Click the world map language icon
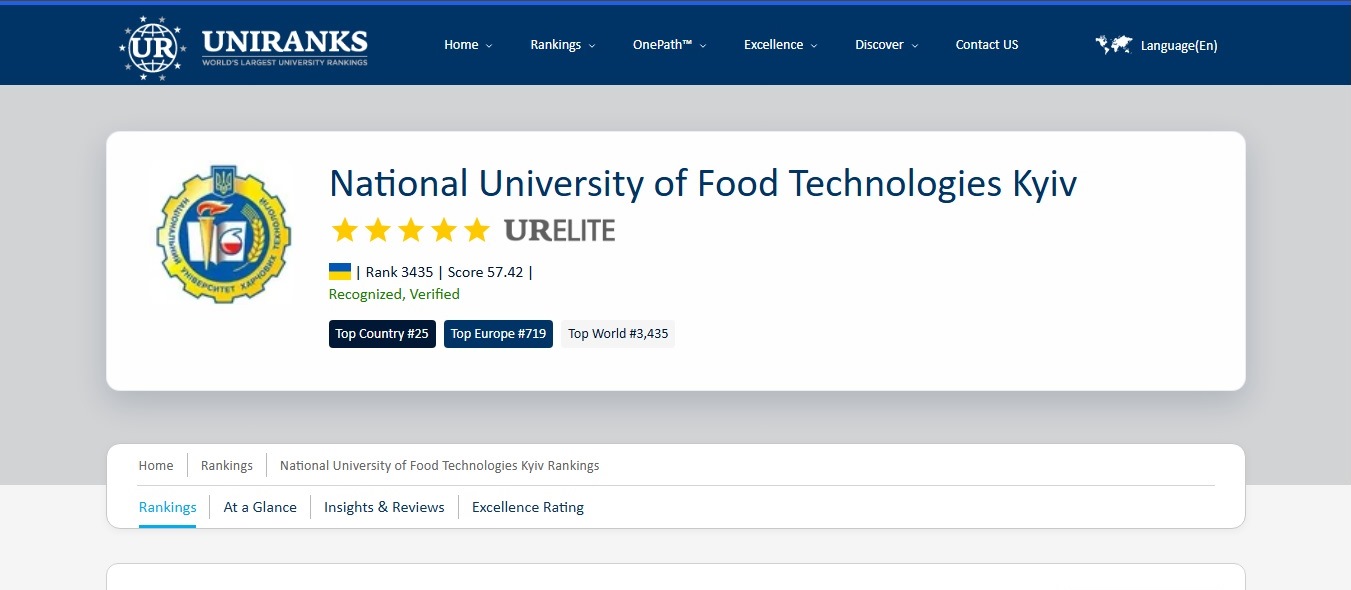The height and width of the screenshot is (590, 1351). point(1113,44)
